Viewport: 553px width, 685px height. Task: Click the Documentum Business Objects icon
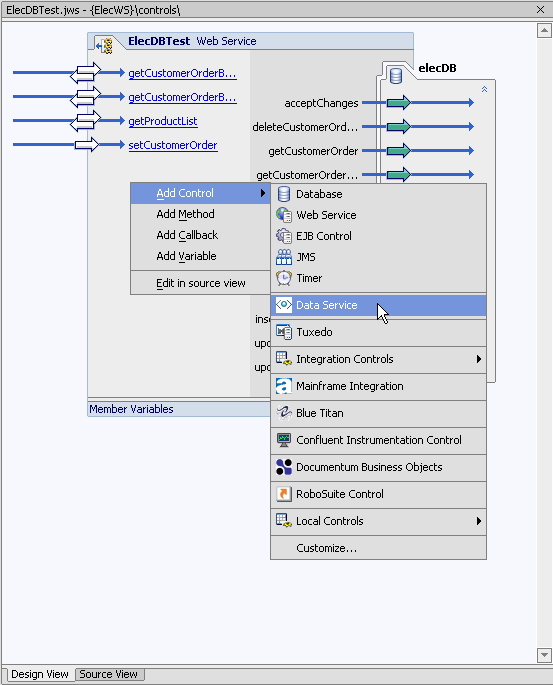284,467
